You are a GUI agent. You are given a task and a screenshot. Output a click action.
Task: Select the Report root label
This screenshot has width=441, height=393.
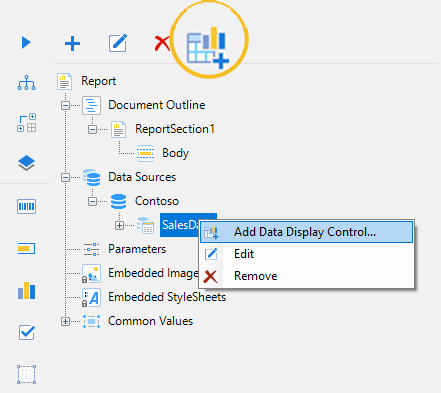[x=99, y=81]
